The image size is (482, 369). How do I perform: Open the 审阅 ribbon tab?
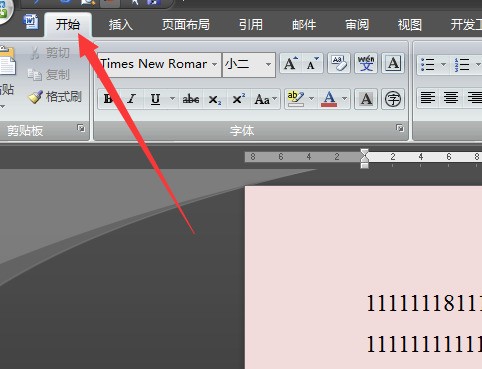point(357,25)
